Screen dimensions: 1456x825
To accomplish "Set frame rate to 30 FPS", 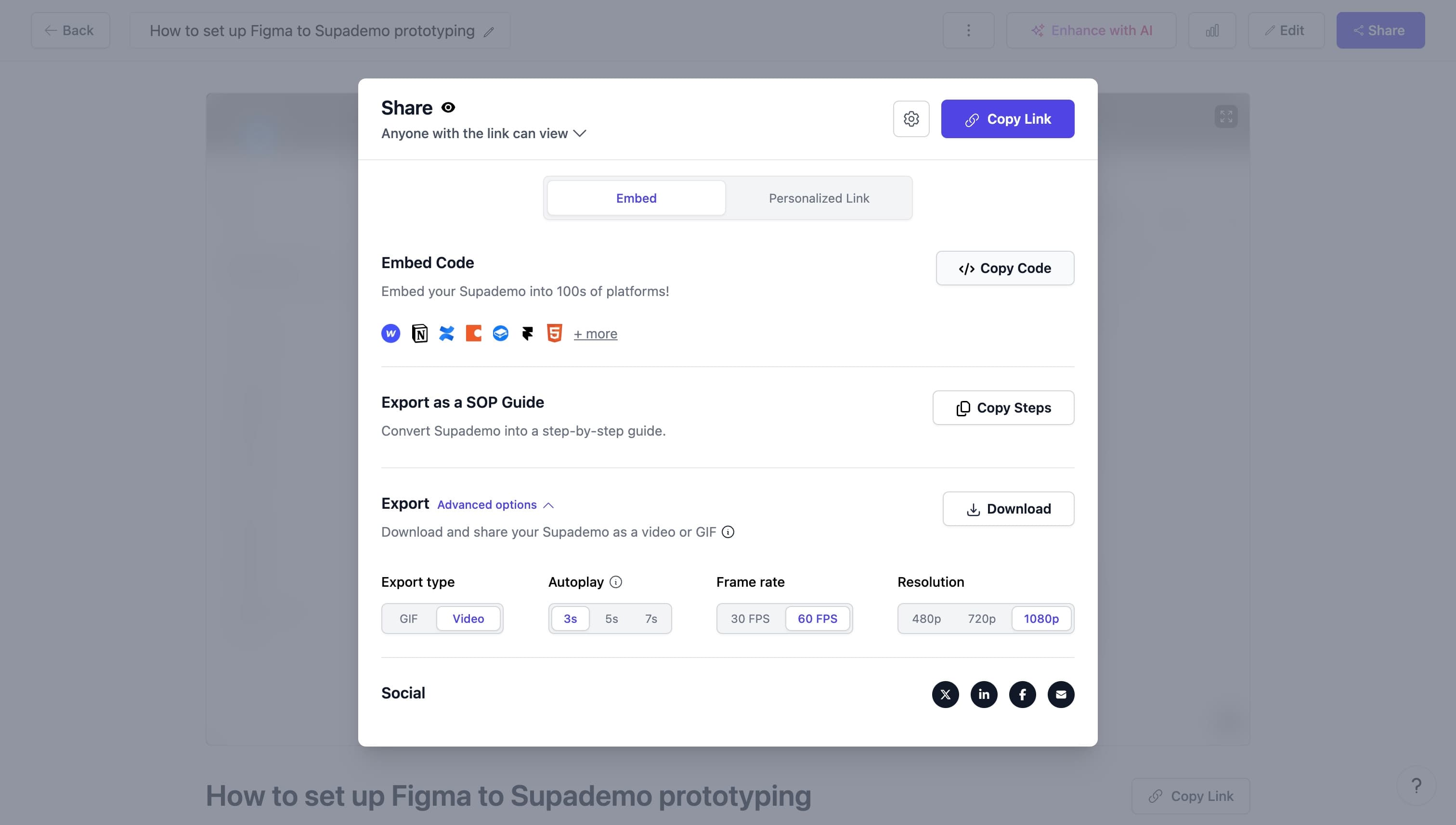I will coord(750,619).
